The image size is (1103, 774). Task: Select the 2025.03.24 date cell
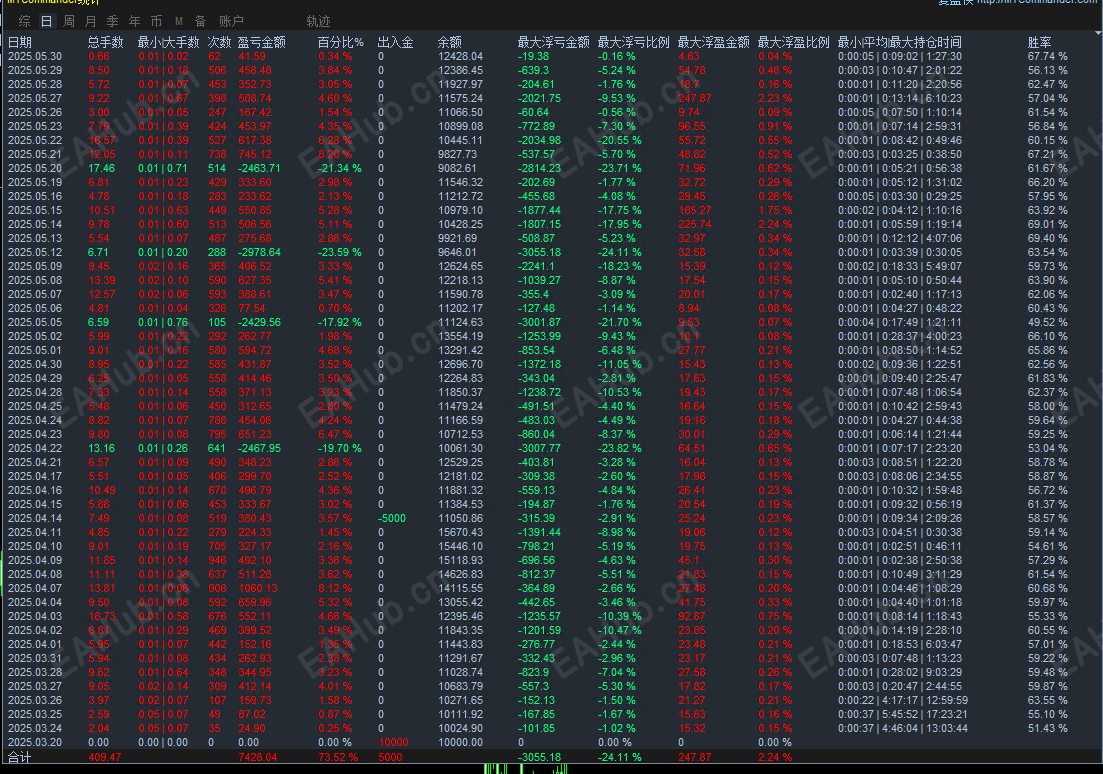click(x=34, y=728)
